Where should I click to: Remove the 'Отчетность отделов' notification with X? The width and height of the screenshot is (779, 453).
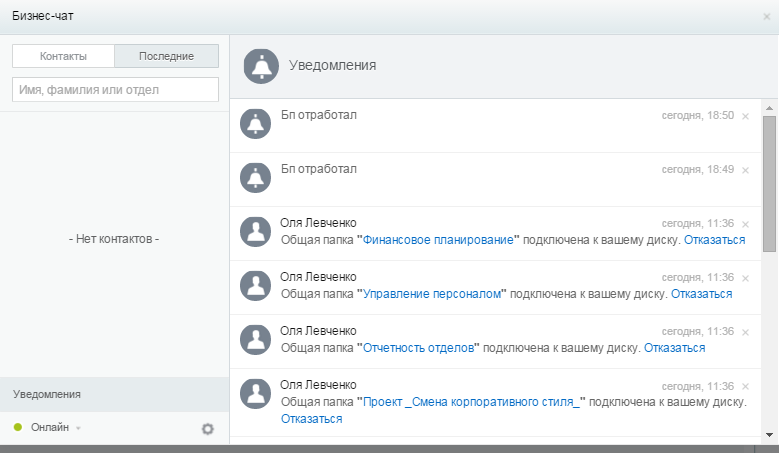(745, 332)
